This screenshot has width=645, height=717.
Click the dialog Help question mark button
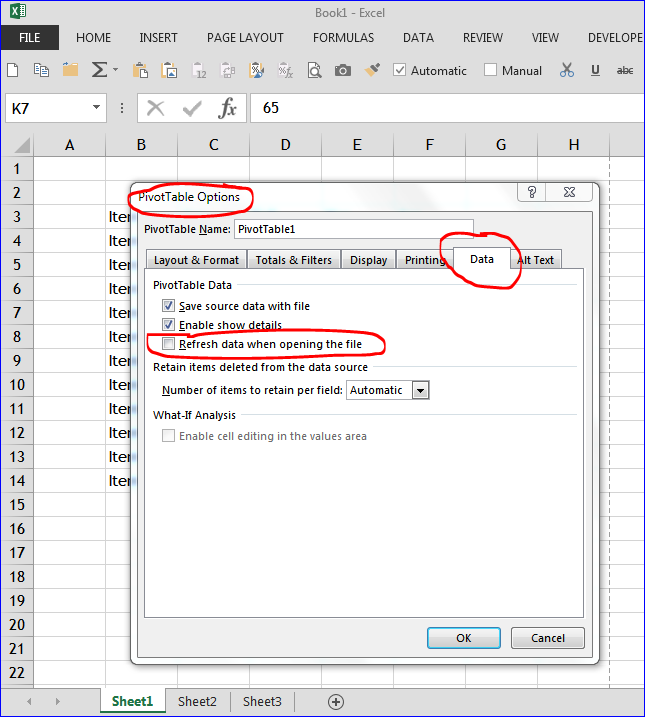[x=532, y=192]
